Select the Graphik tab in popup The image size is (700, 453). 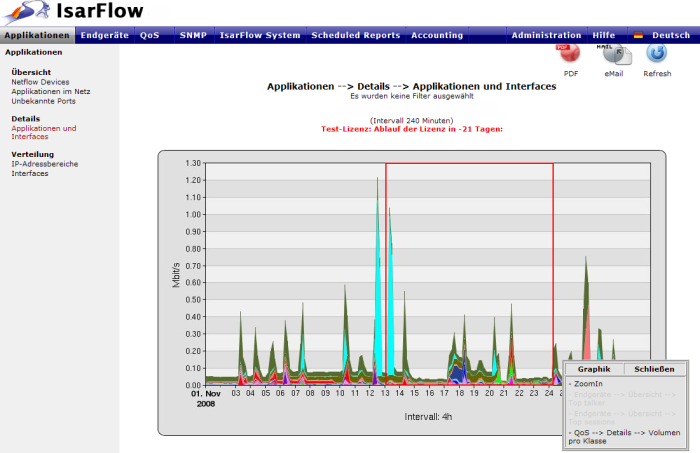tap(594, 369)
